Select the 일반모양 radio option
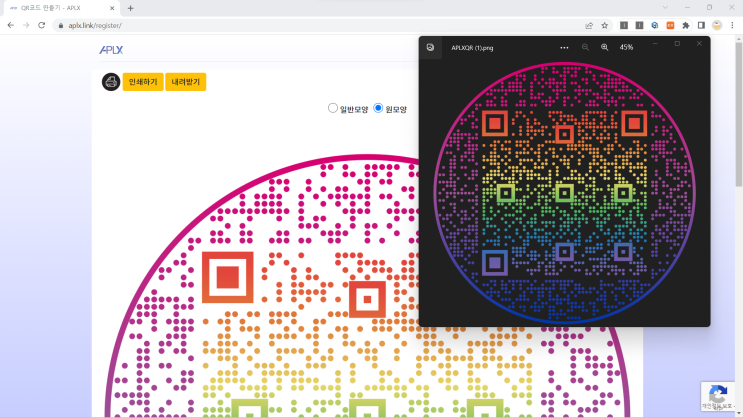The height and width of the screenshot is (418, 743). click(333, 108)
